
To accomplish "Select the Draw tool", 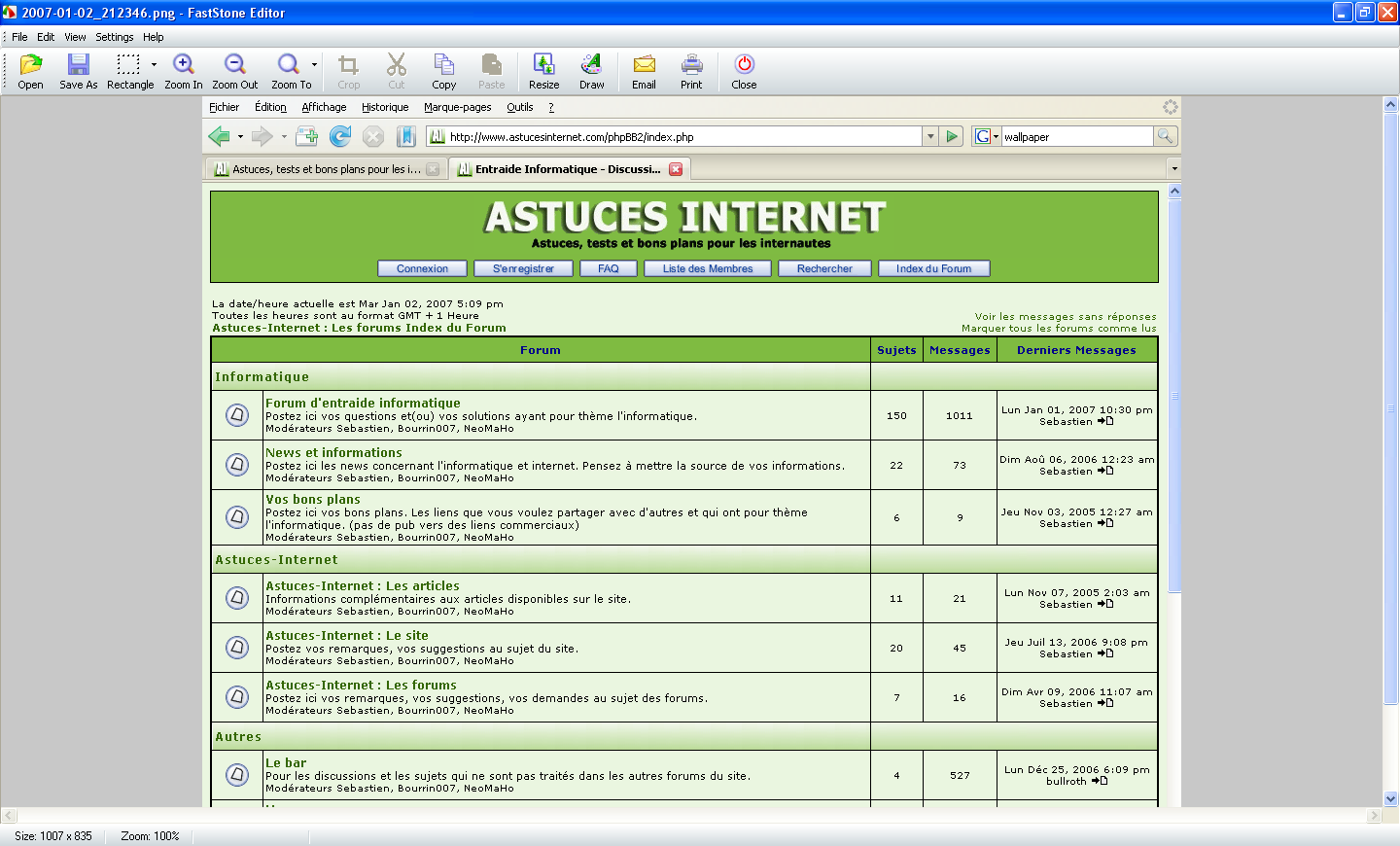I will [x=591, y=68].
